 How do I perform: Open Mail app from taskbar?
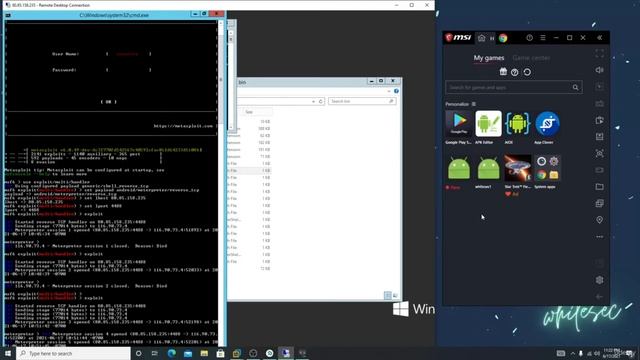point(188,353)
